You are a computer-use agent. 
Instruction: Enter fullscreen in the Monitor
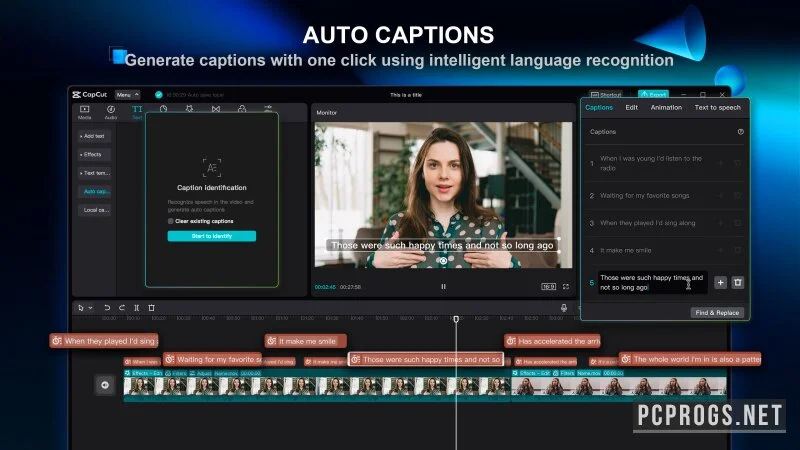coord(566,287)
